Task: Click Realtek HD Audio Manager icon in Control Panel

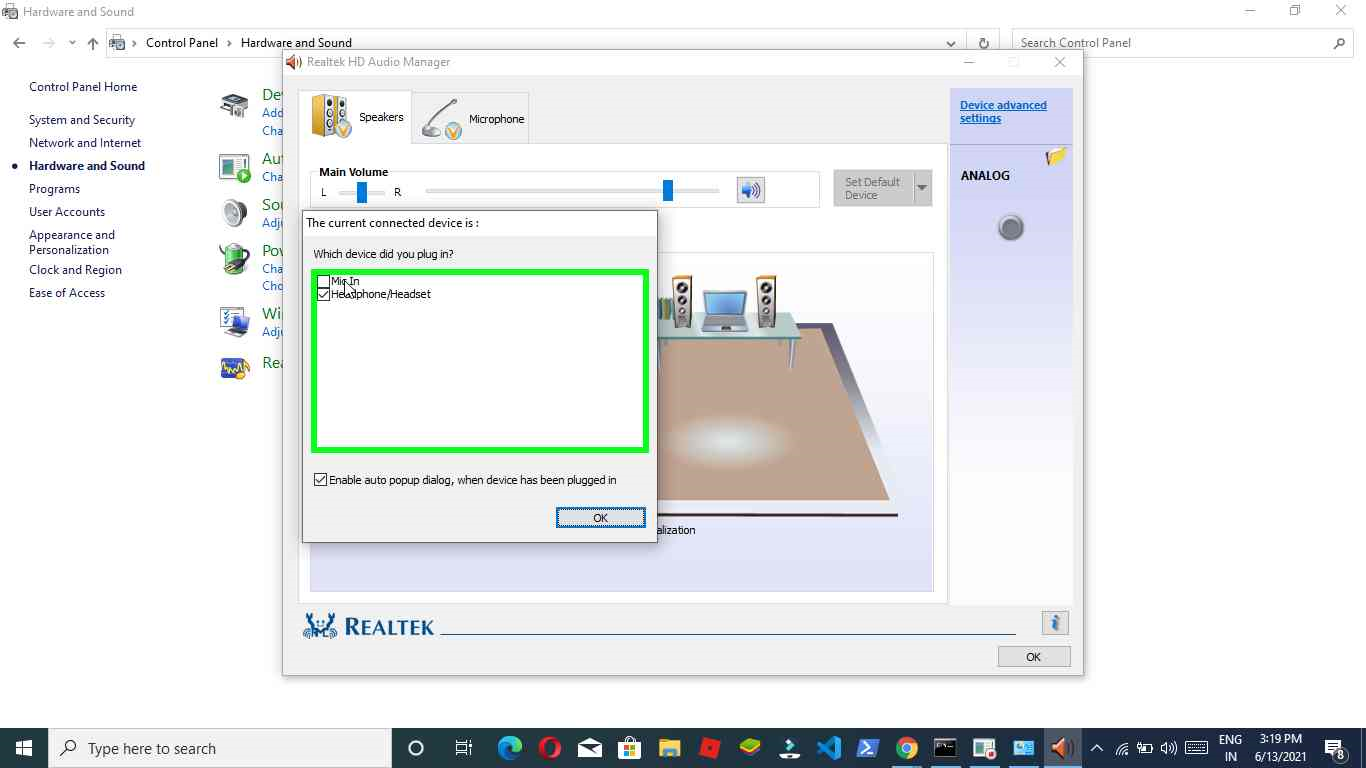Action: click(x=234, y=367)
